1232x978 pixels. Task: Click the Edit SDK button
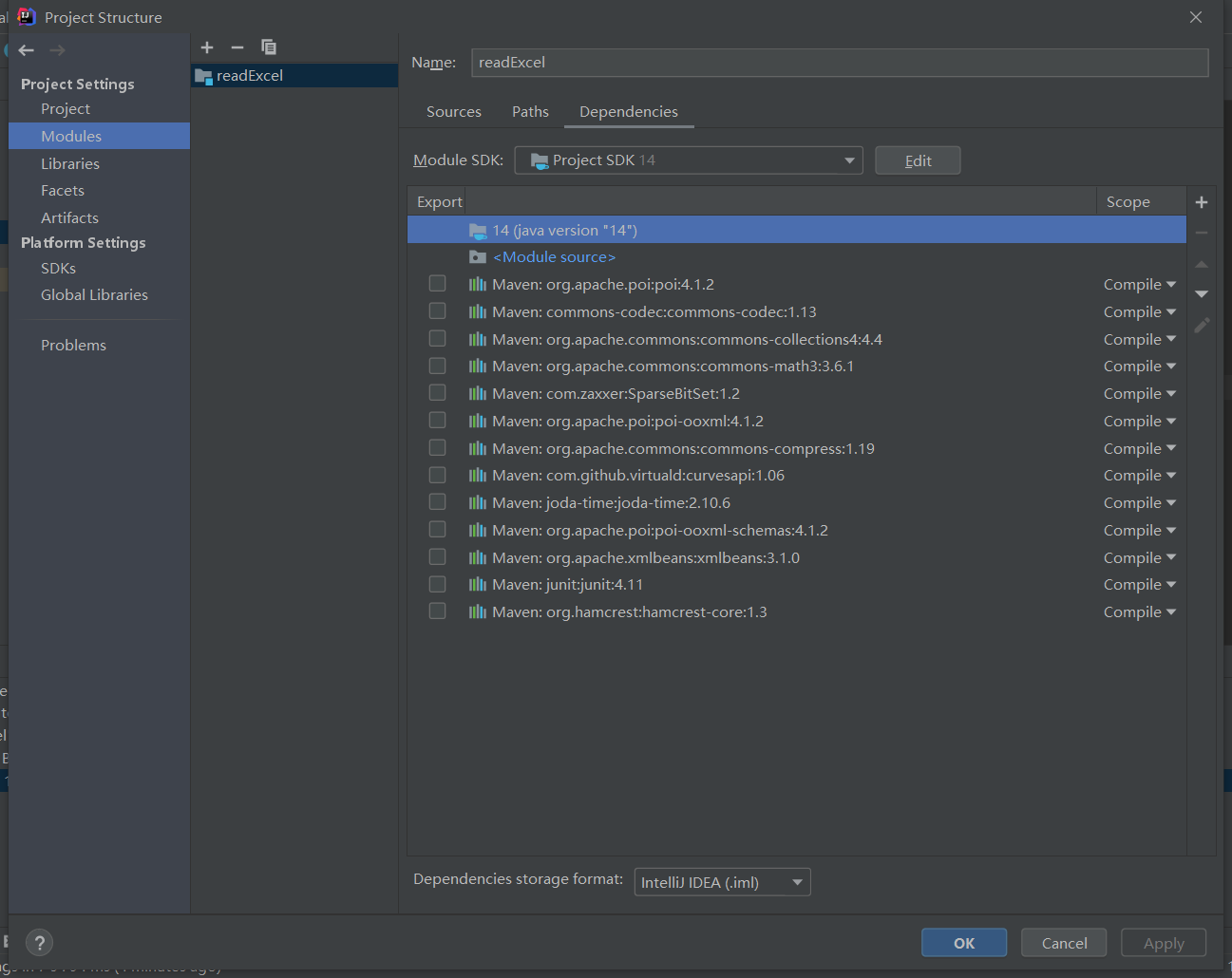(x=918, y=160)
